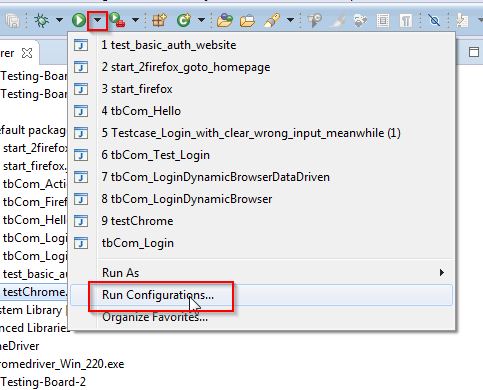Select 3 start_firefox menu entry
This screenshot has width=483, height=390.
click(x=261, y=89)
